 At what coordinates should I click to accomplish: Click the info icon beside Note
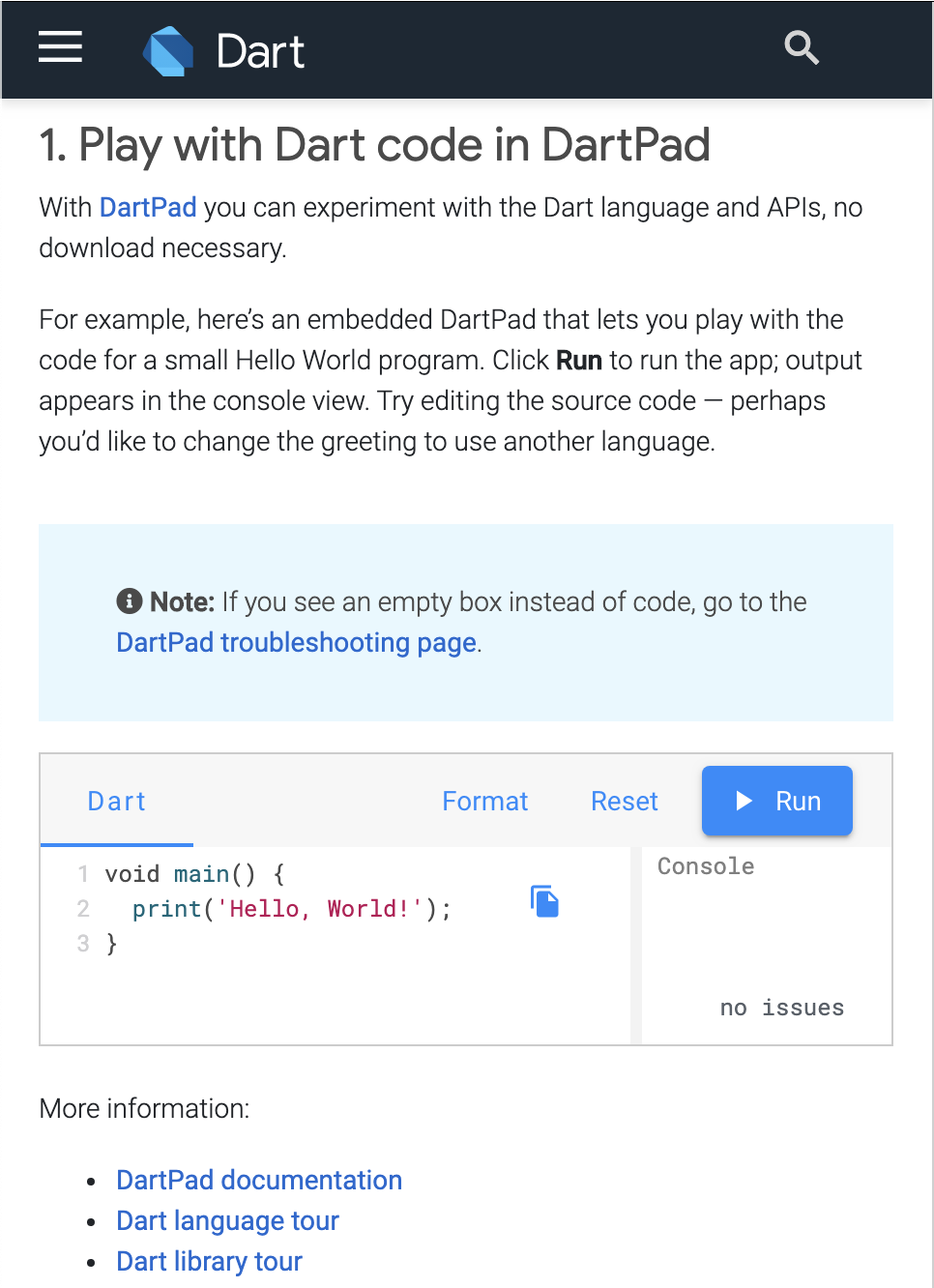click(130, 601)
